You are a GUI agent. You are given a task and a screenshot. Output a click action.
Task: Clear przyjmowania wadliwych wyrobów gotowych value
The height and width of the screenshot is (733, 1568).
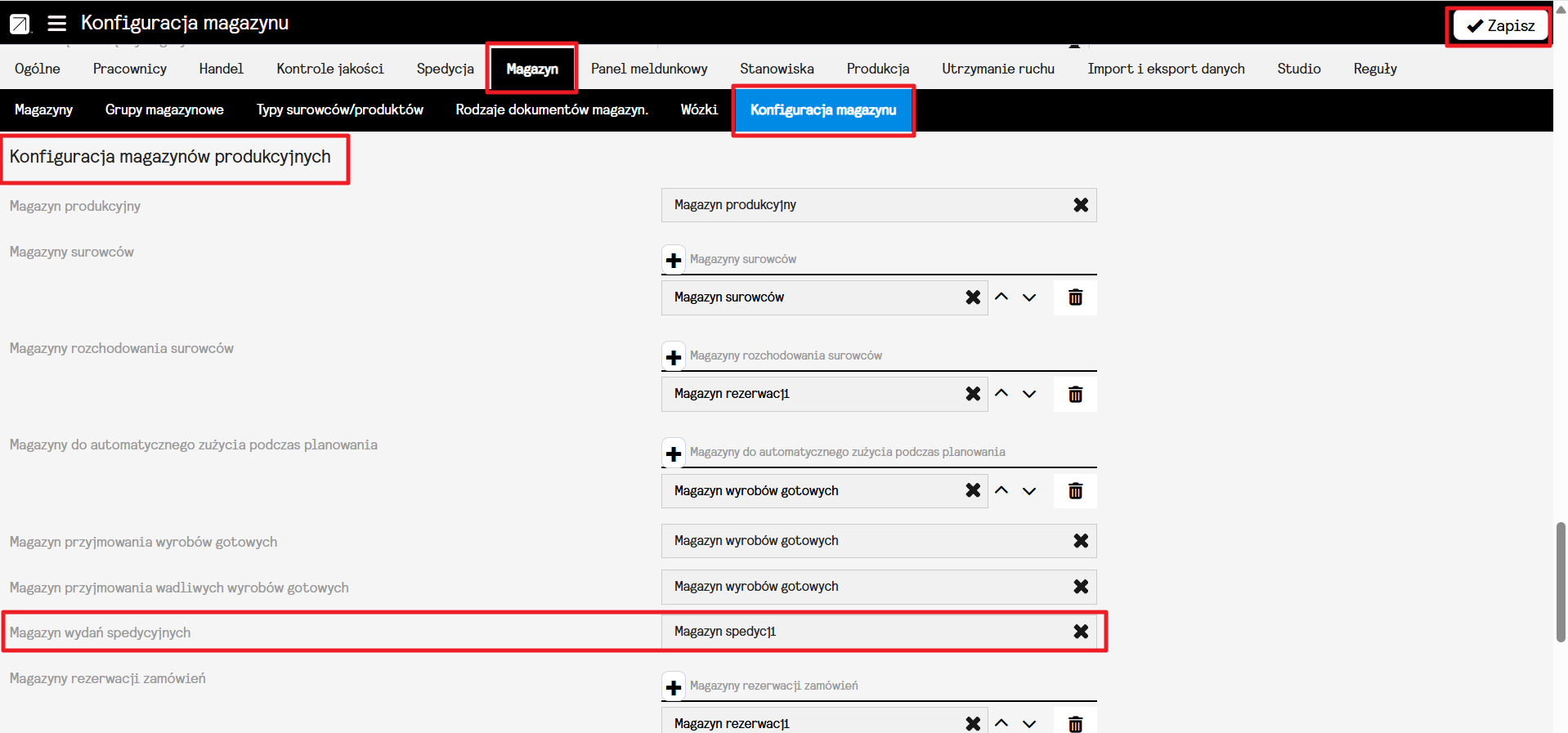coord(1081,587)
